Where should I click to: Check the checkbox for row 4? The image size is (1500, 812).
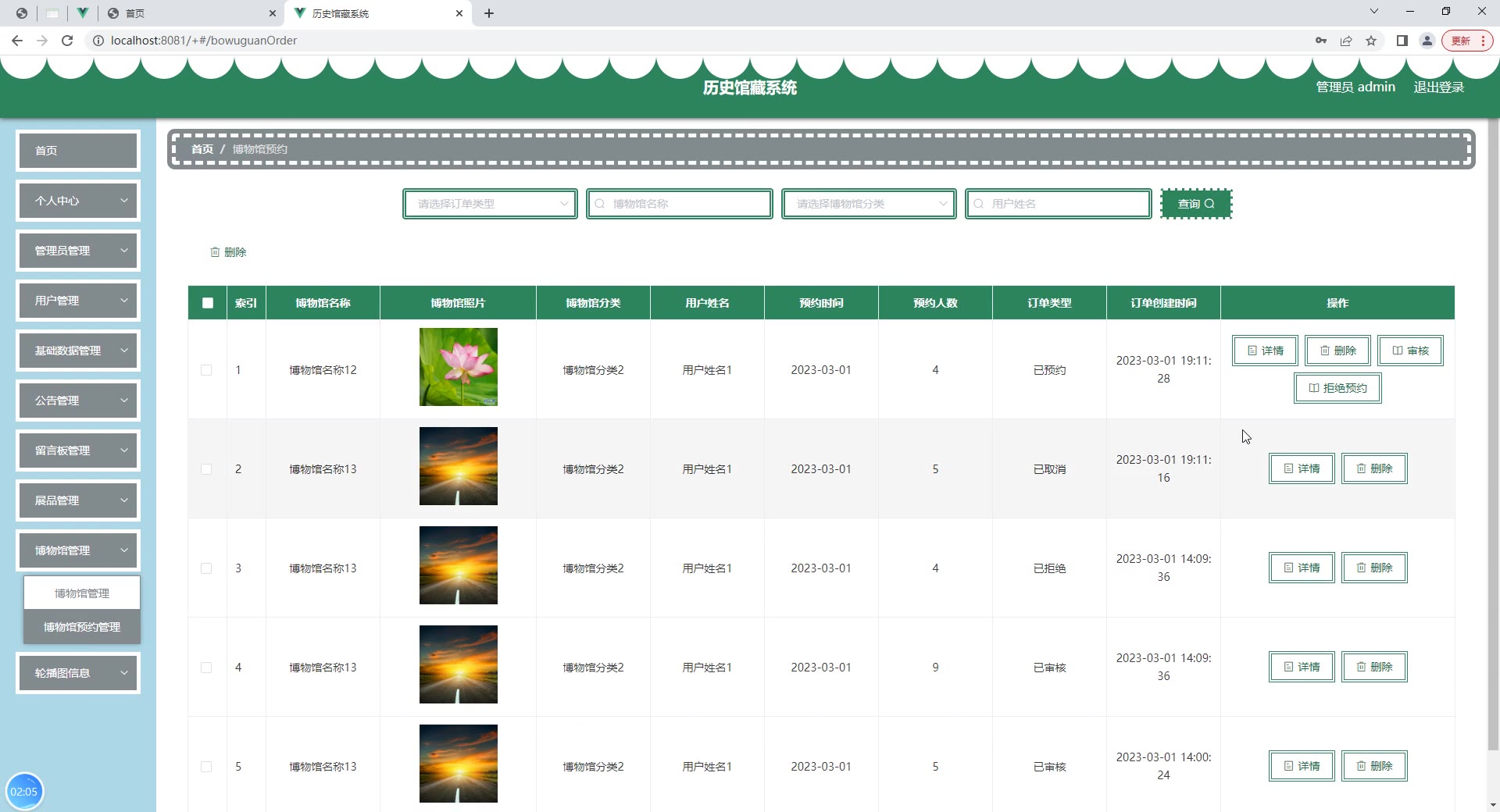[x=206, y=668]
